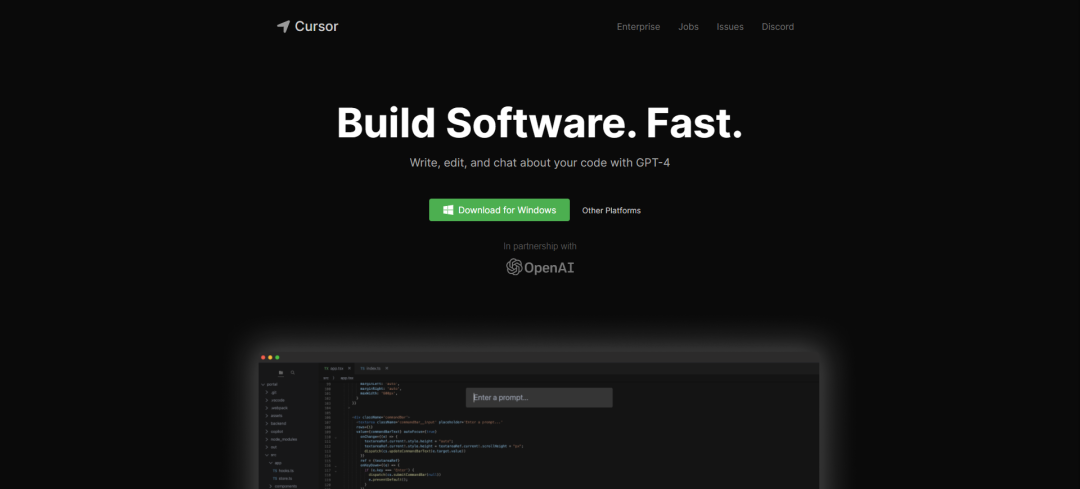Click the code editor preview image
This screenshot has width=1080, height=489.
[539, 420]
